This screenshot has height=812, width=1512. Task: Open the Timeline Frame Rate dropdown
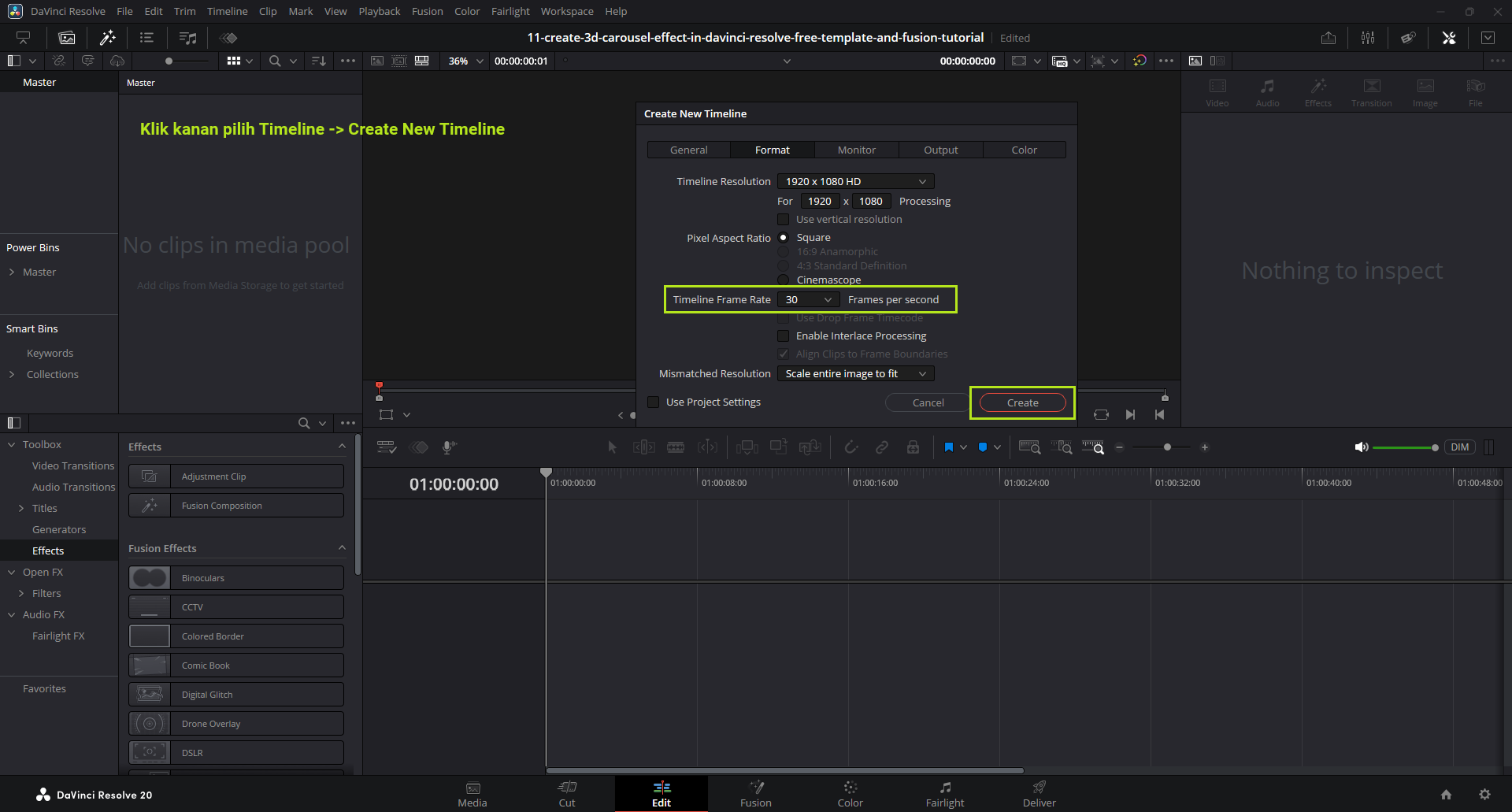pos(808,300)
